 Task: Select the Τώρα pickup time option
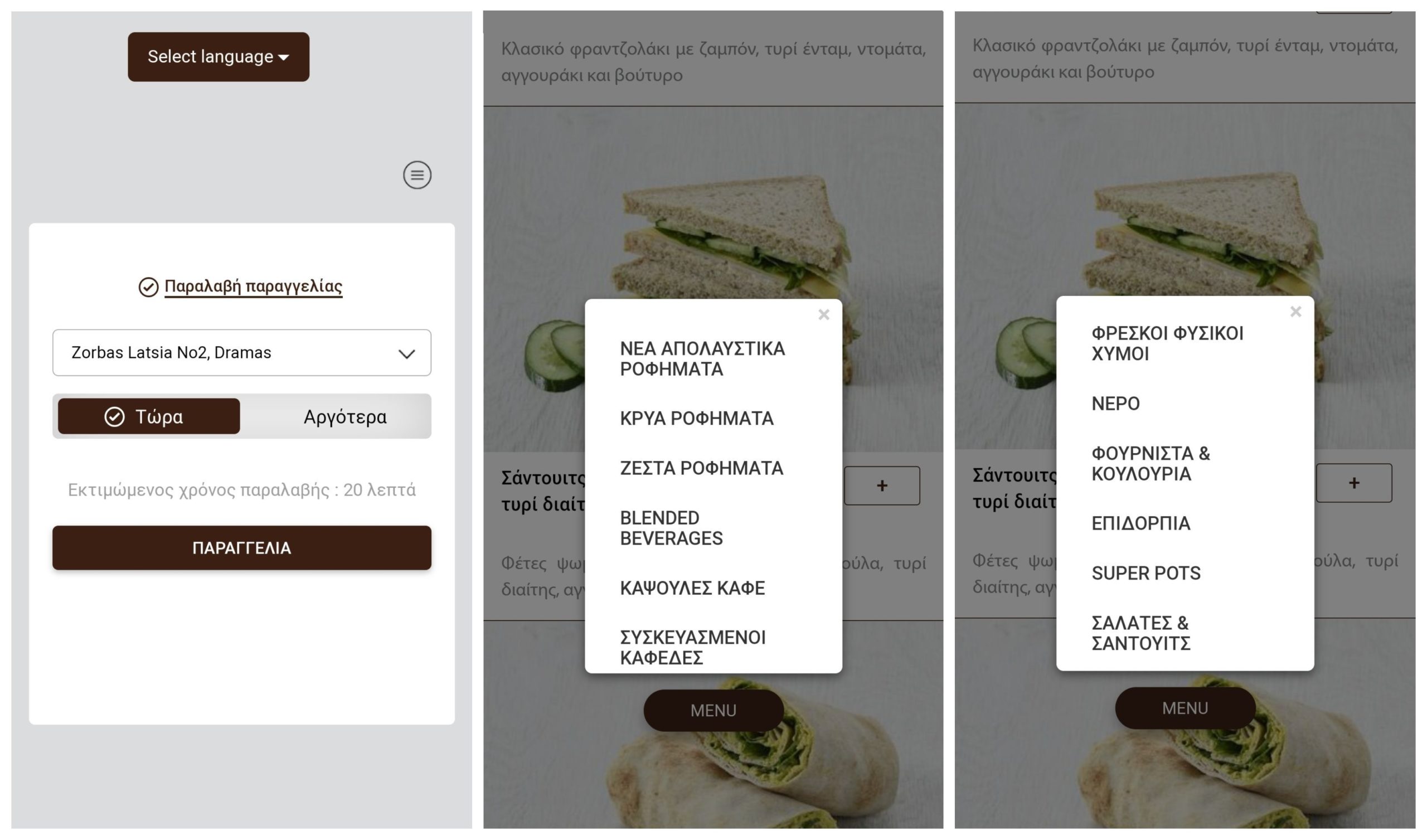(x=149, y=416)
